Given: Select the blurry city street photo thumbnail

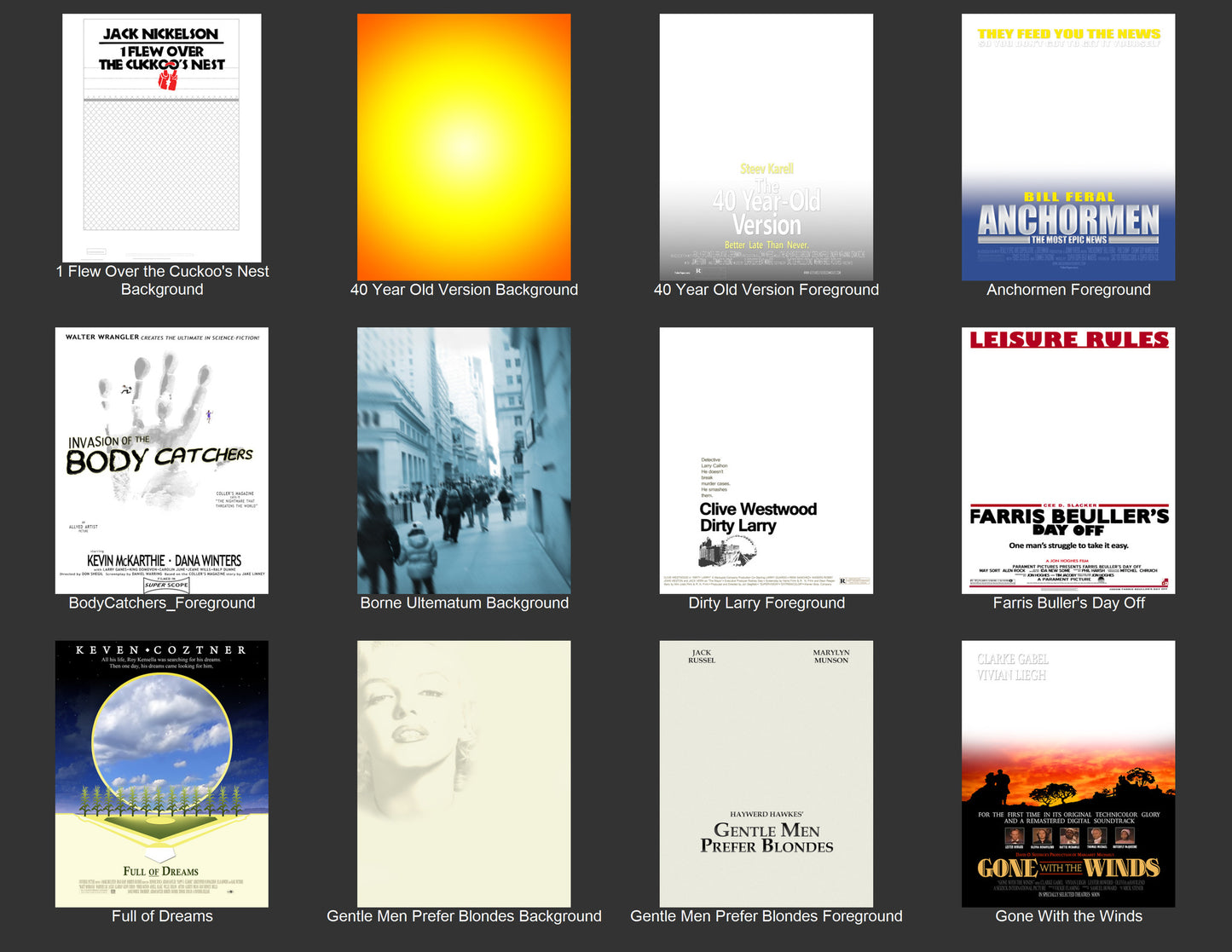Looking at the screenshot, I should [x=464, y=460].
